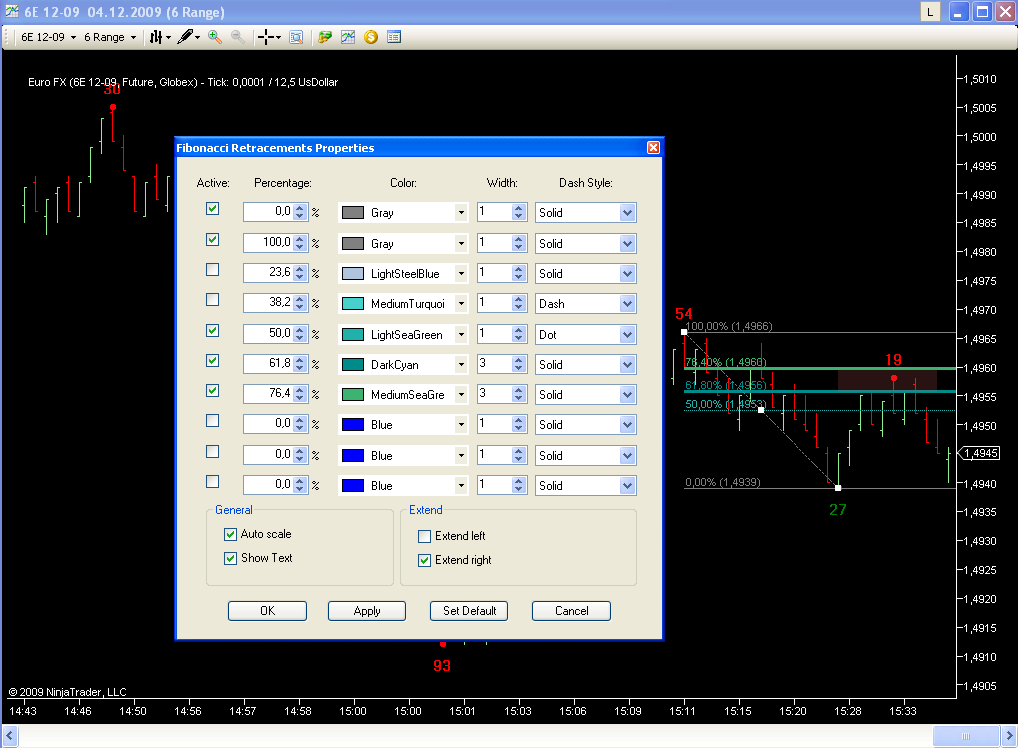Disable the 50,0 percent level checkbox

(x=212, y=330)
